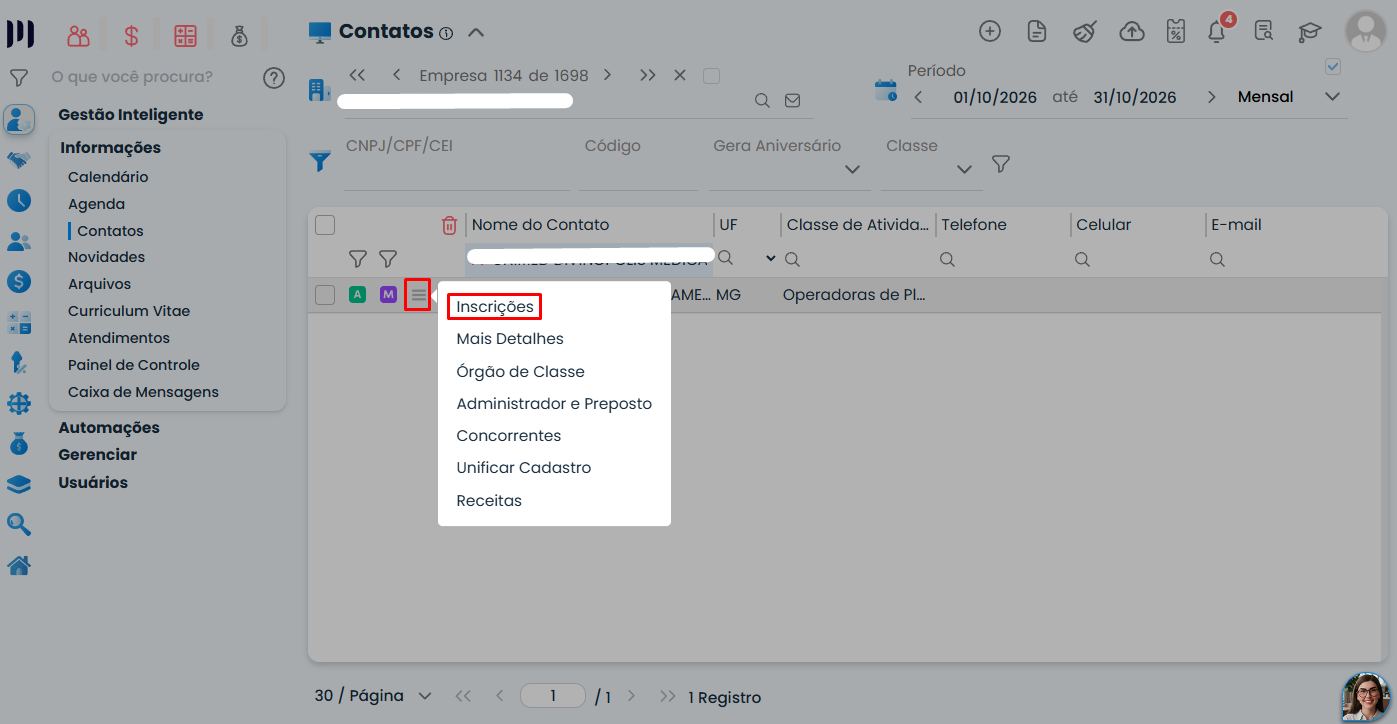Check the contact row checkbox
The image size is (1397, 724).
coord(325,295)
